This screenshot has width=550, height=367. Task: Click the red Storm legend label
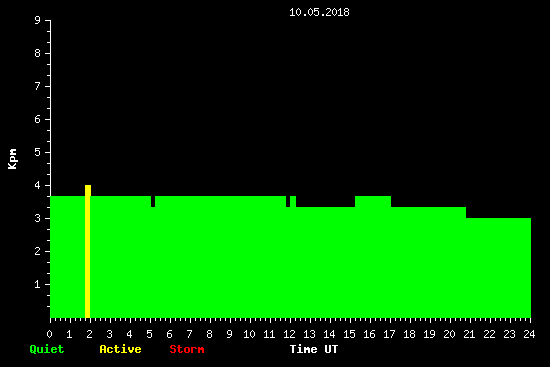pyautogui.click(x=187, y=349)
